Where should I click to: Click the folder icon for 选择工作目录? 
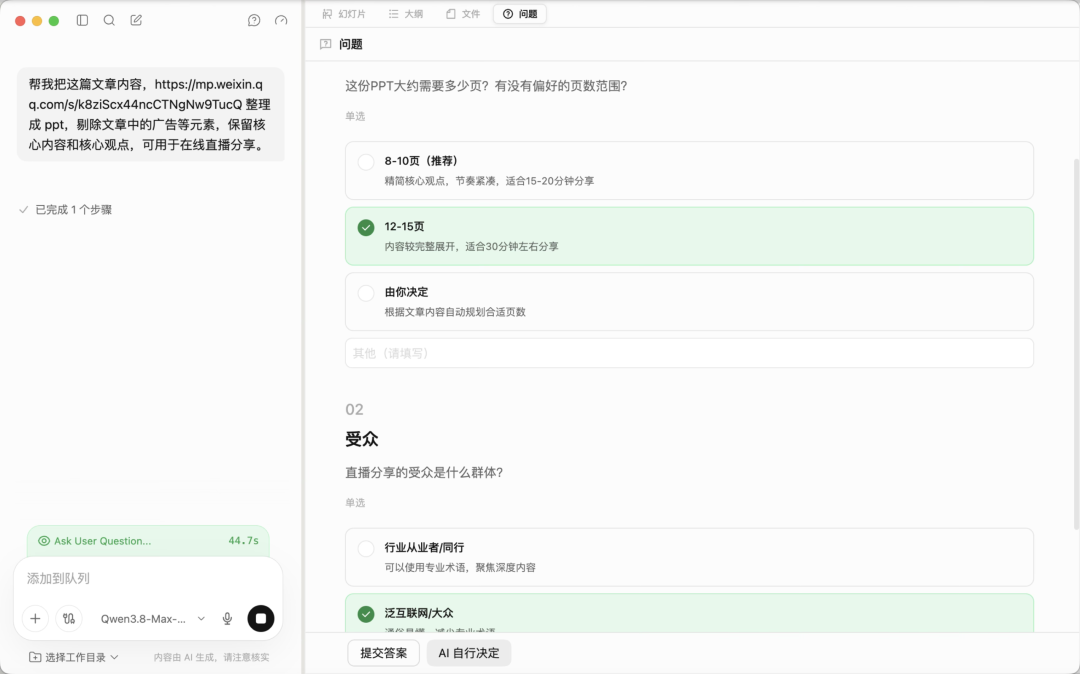[x=34, y=657]
